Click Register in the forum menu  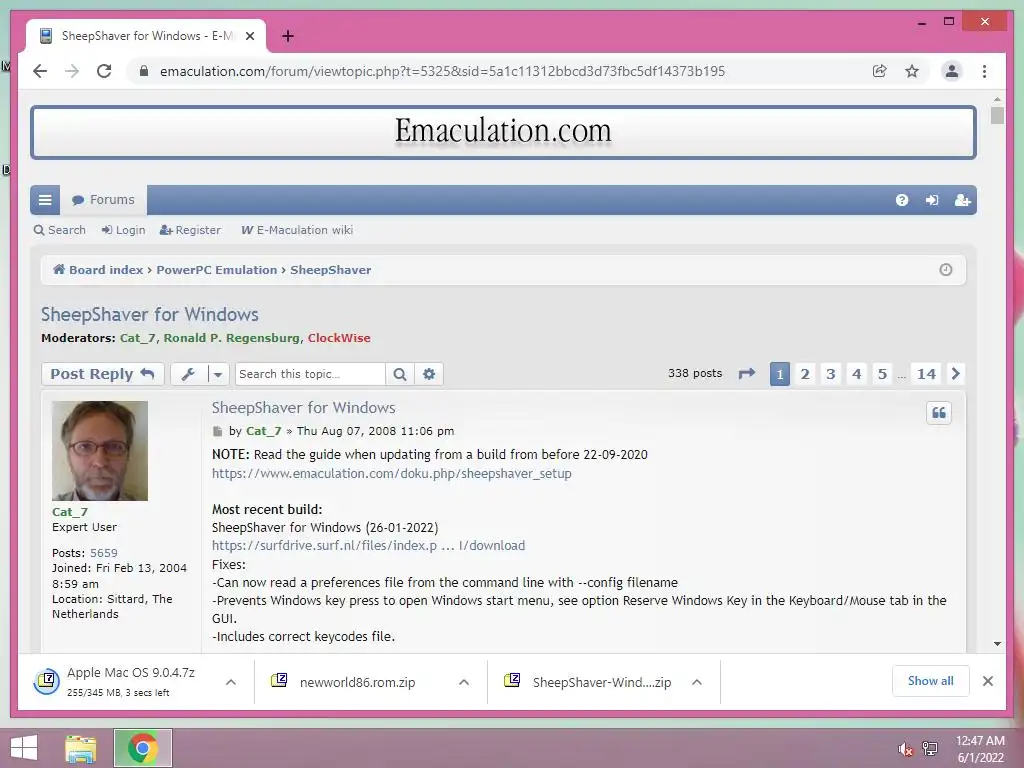[190, 230]
